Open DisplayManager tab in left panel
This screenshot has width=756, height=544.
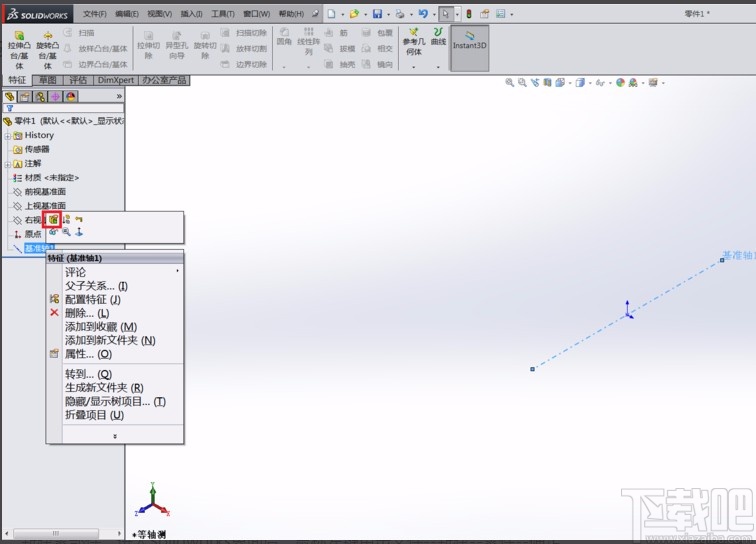click(71, 96)
